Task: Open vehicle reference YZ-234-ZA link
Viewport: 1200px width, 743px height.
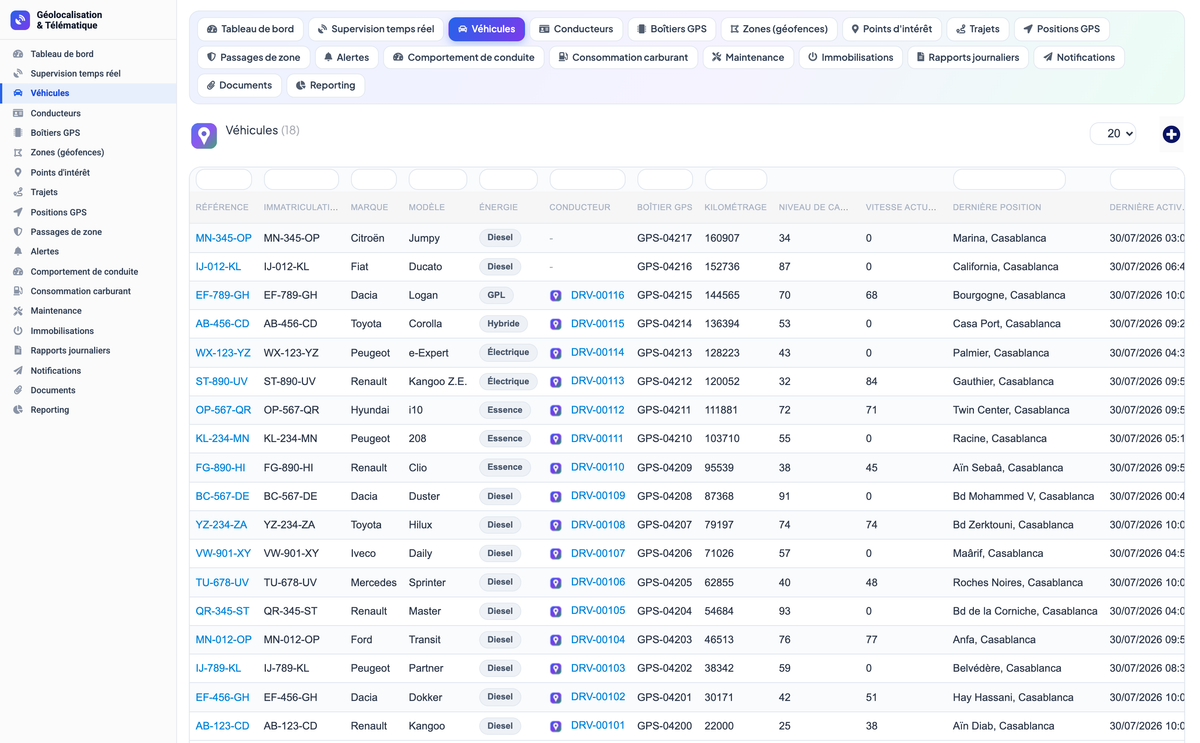Action: 221,525
